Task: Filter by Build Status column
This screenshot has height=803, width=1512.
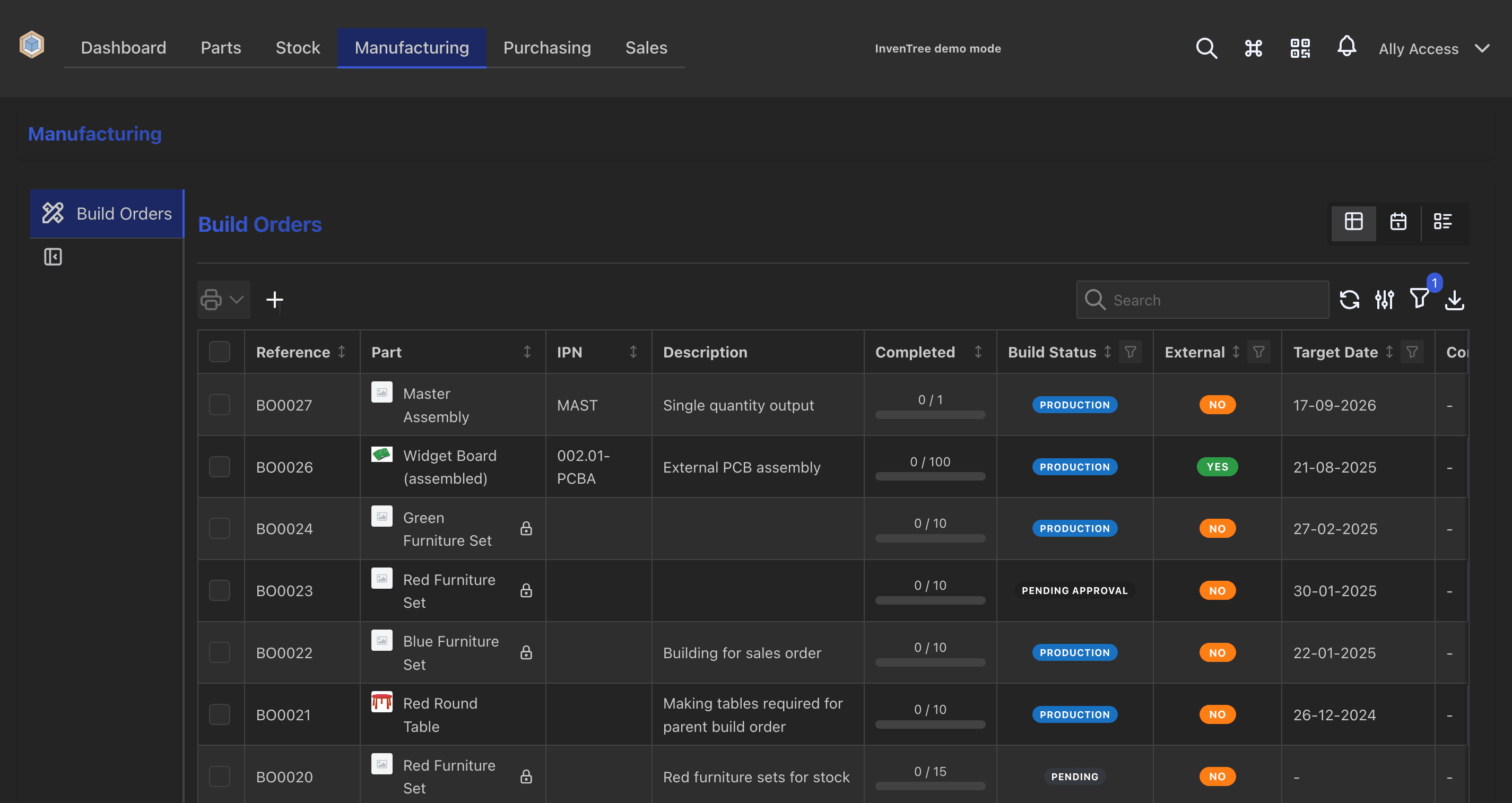Action: tap(1130, 352)
